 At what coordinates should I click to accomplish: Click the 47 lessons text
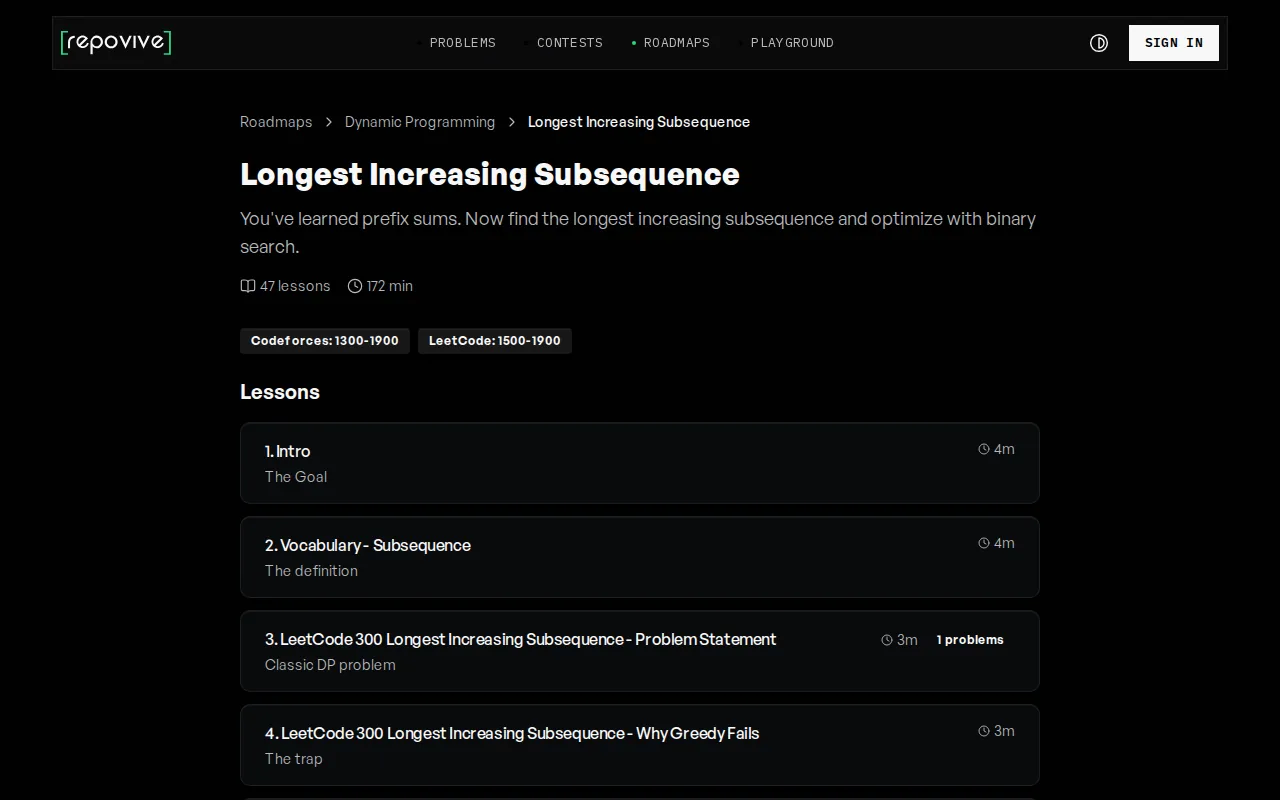click(x=295, y=286)
